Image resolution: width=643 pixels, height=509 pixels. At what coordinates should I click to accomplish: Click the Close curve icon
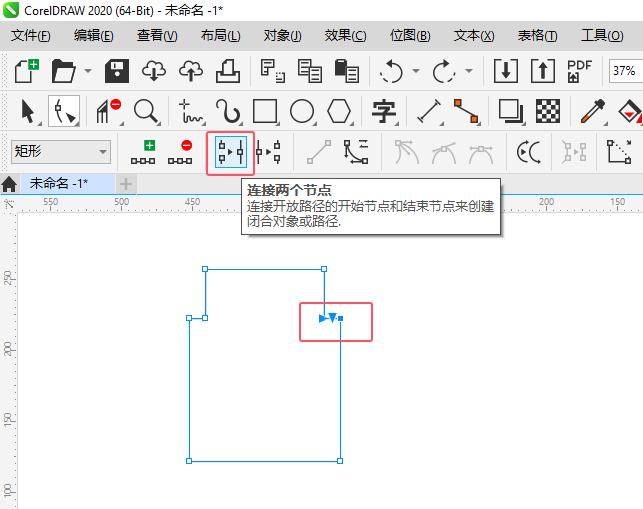619,152
